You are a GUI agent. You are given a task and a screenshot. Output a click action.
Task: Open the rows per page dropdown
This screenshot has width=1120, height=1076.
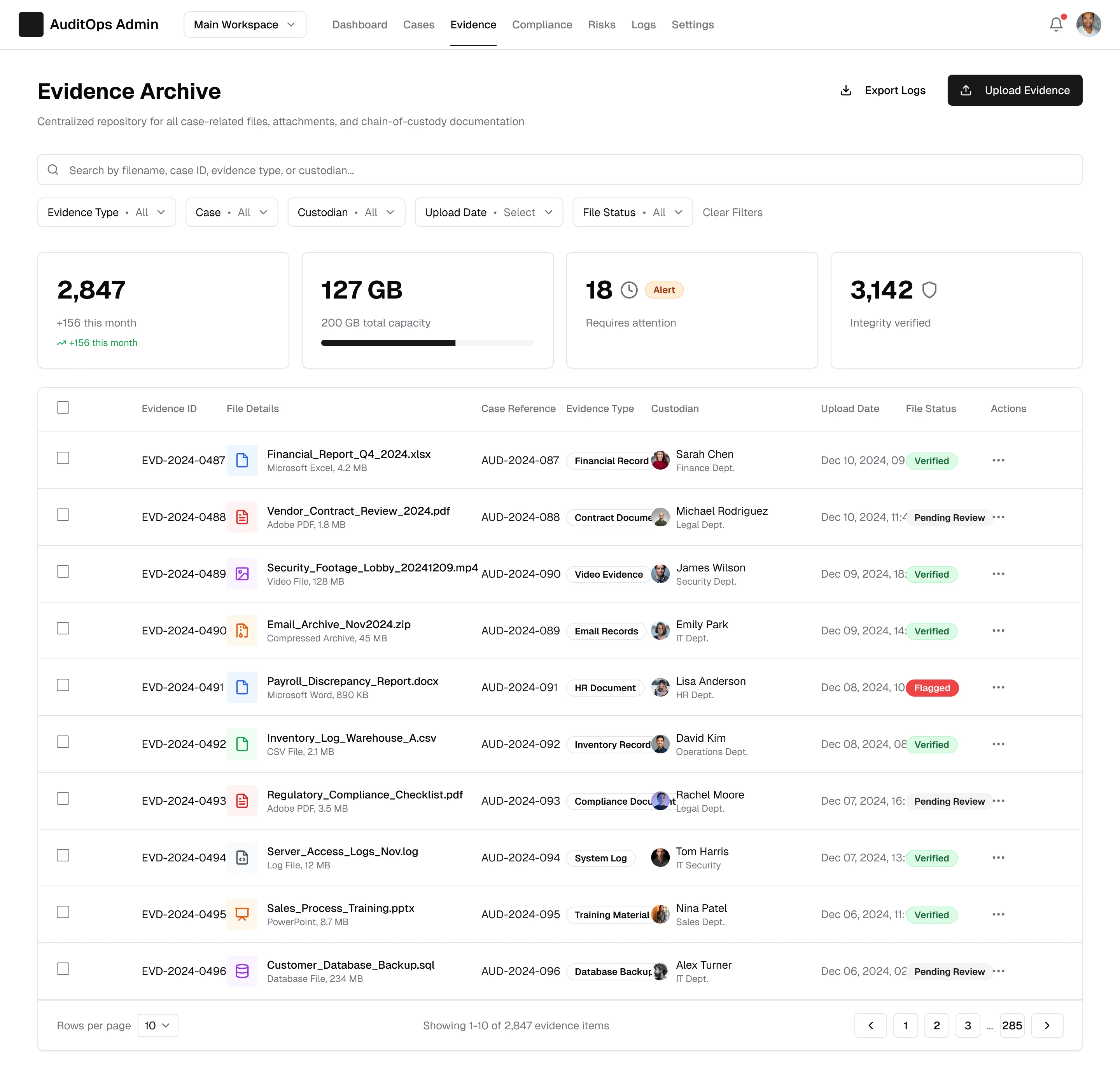[158, 1025]
